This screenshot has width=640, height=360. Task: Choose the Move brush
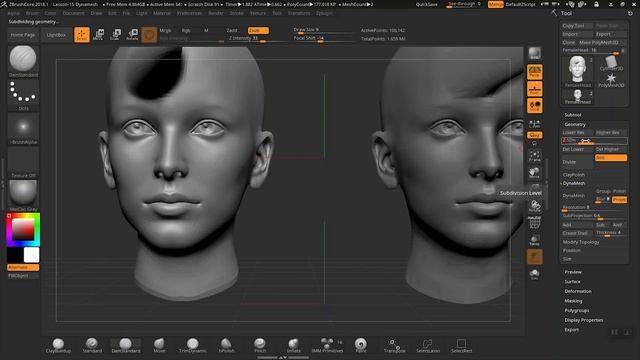tap(159, 345)
